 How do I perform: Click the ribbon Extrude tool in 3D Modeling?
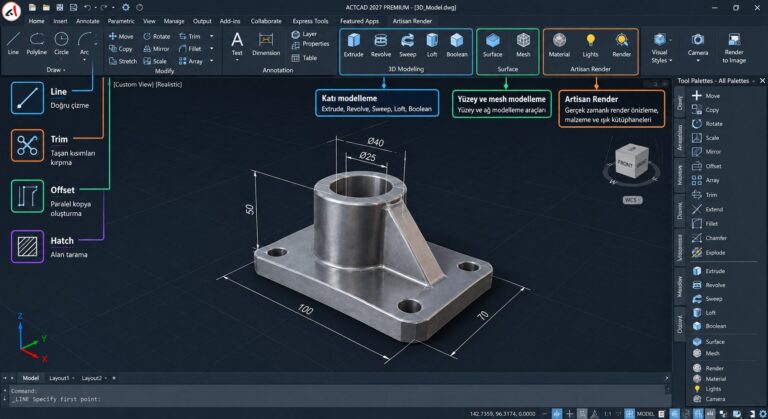[353, 45]
